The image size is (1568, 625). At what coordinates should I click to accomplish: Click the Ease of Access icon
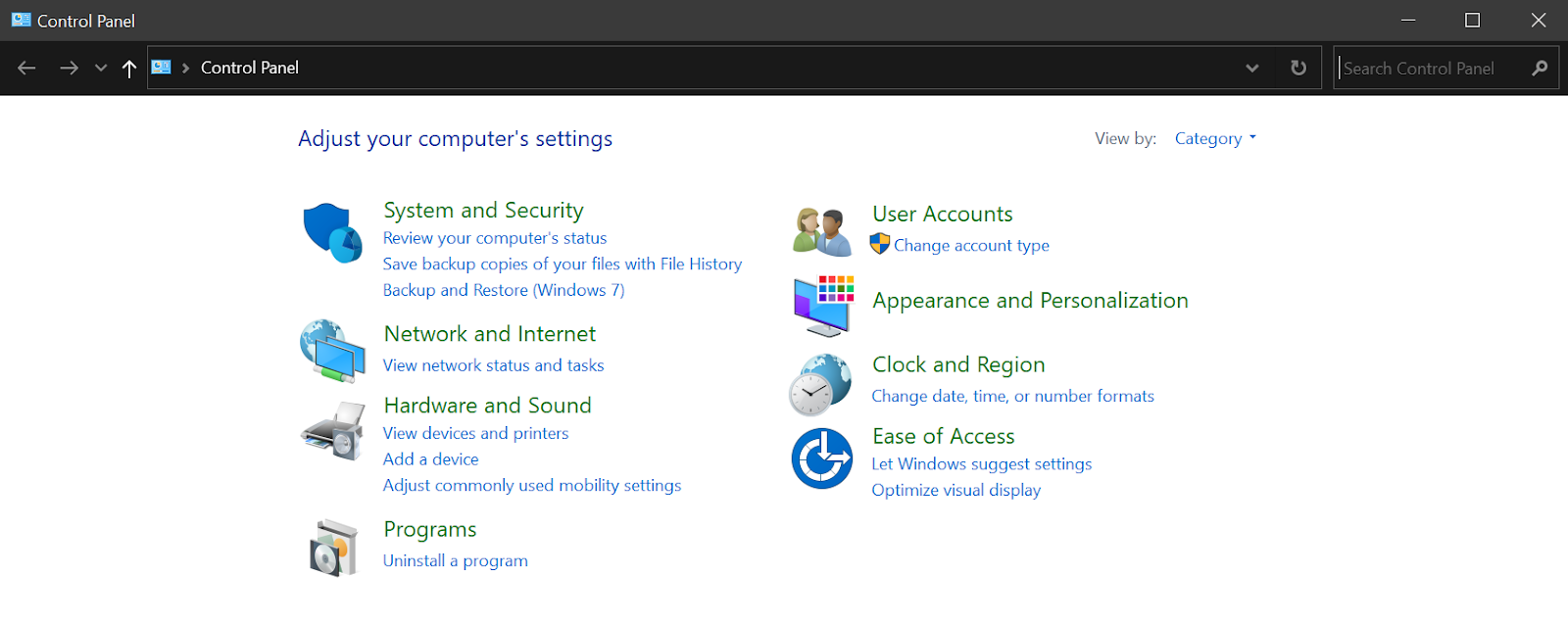[822, 458]
